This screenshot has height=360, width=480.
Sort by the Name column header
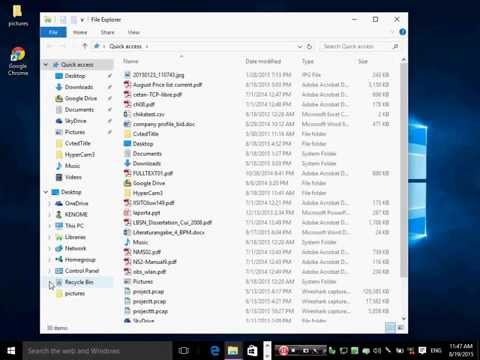(130, 61)
